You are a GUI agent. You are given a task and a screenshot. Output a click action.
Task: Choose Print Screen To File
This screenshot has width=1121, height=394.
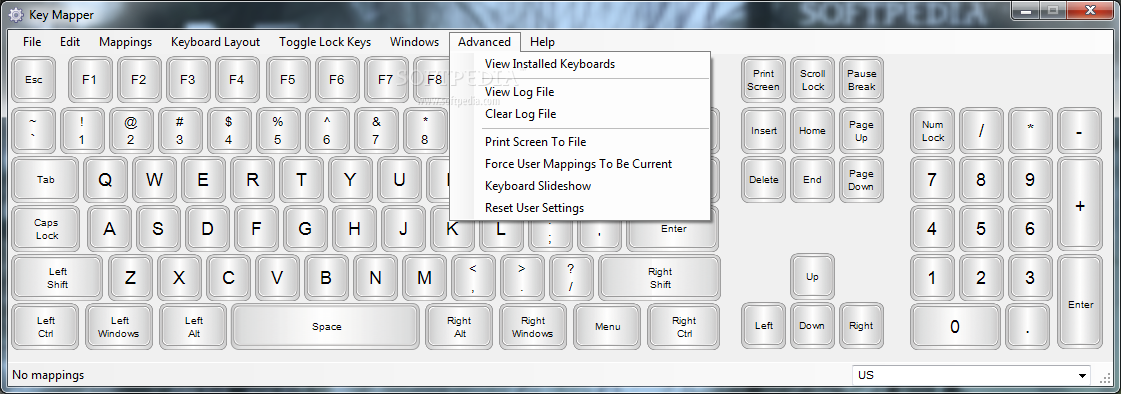tap(580, 142)
